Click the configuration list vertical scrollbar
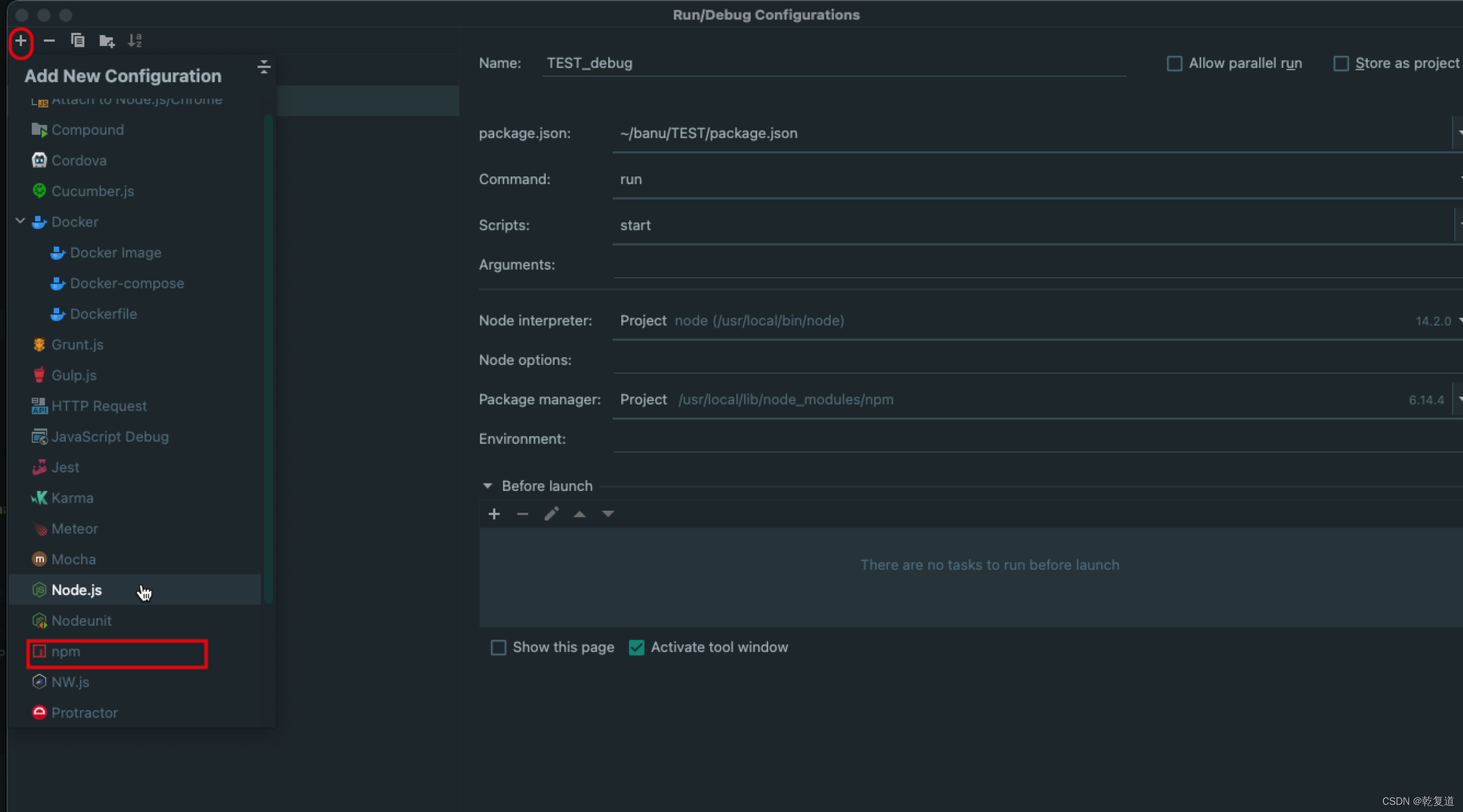This screenshot has width=1463, height=812. point(268,358)
